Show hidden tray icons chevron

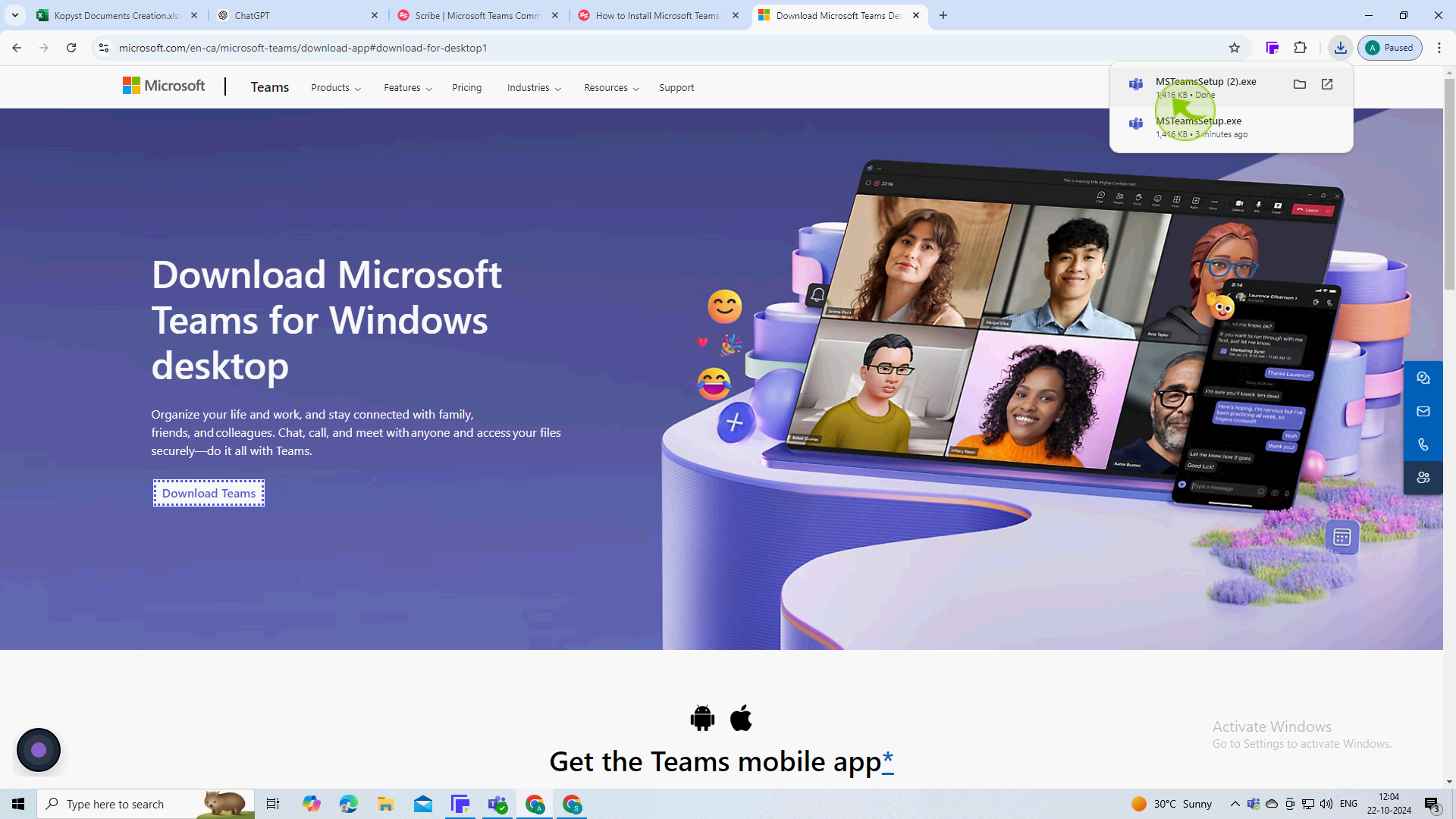pyautogui.click(x=1235, y=804)
